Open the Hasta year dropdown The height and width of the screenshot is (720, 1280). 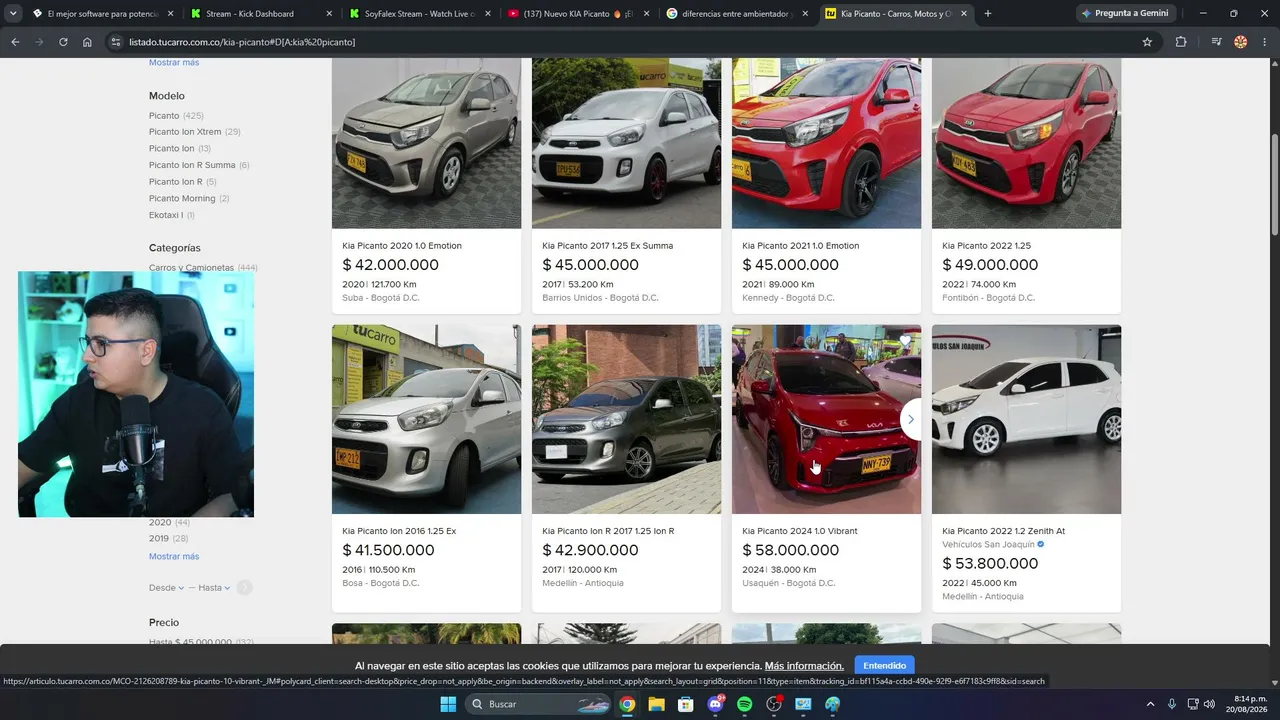[214, 588]
